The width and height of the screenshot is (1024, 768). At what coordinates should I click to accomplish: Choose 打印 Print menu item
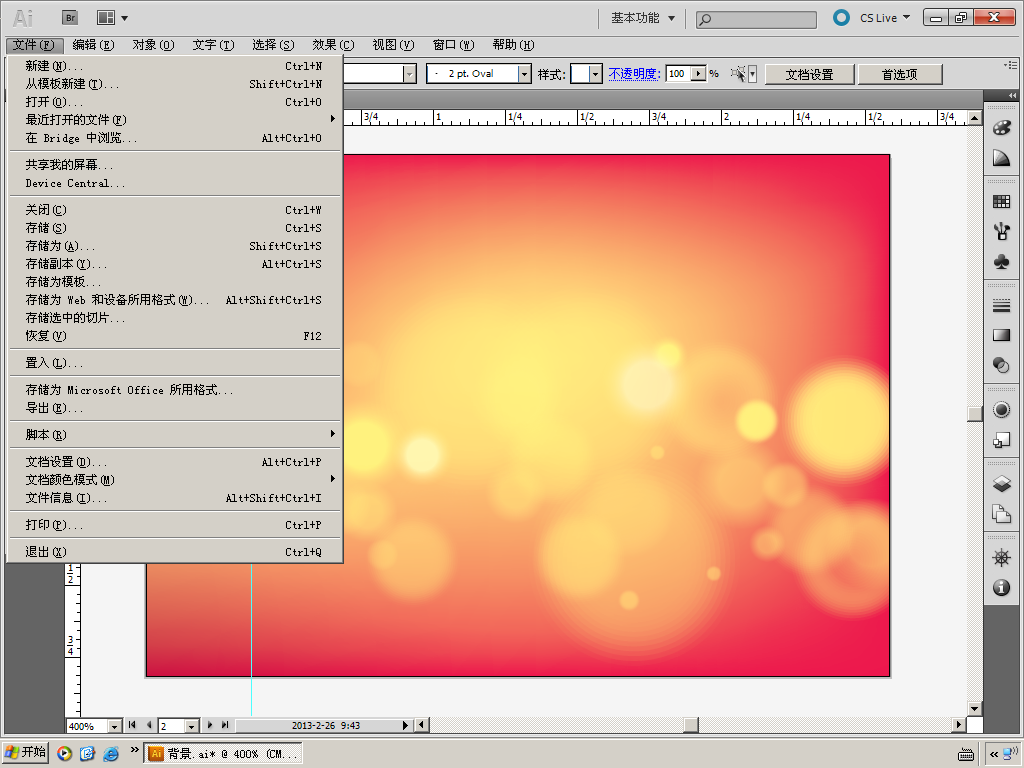coord(174,525)
